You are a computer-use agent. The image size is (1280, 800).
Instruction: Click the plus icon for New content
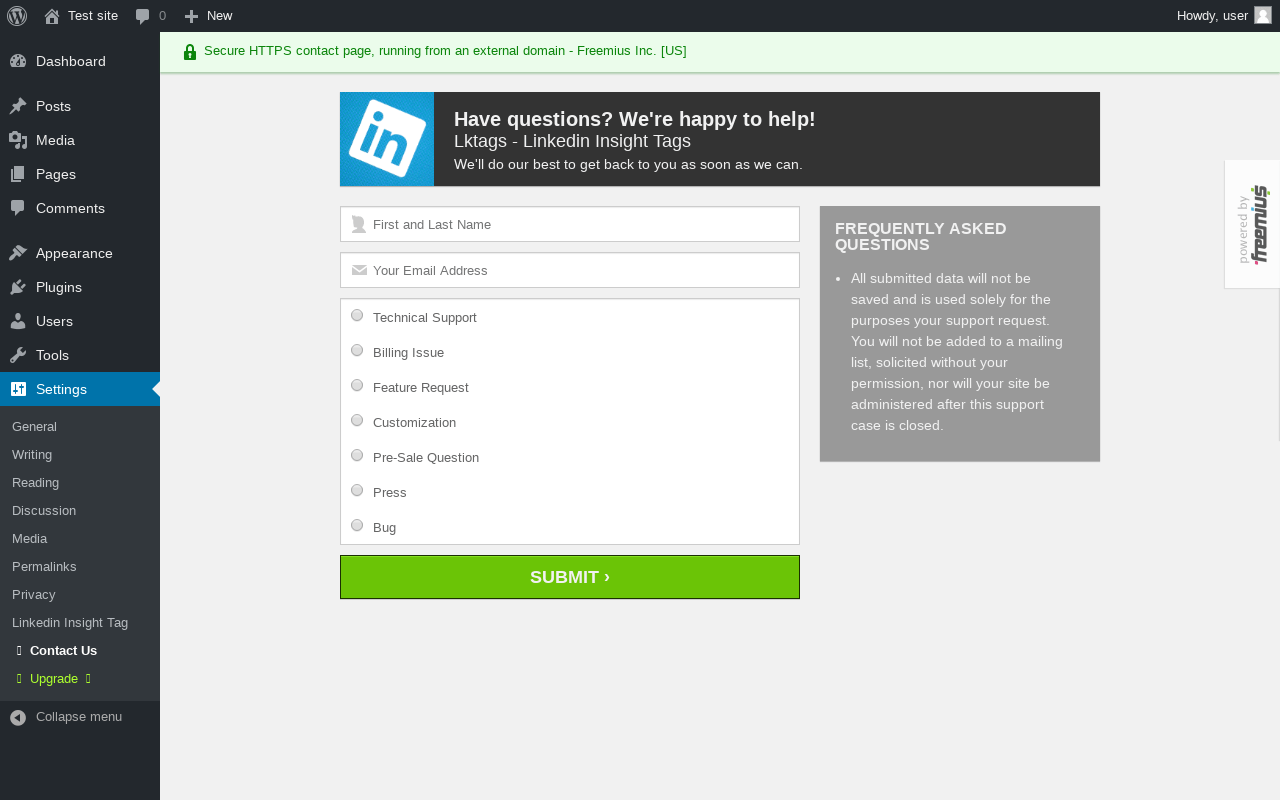tap(191, 16)
